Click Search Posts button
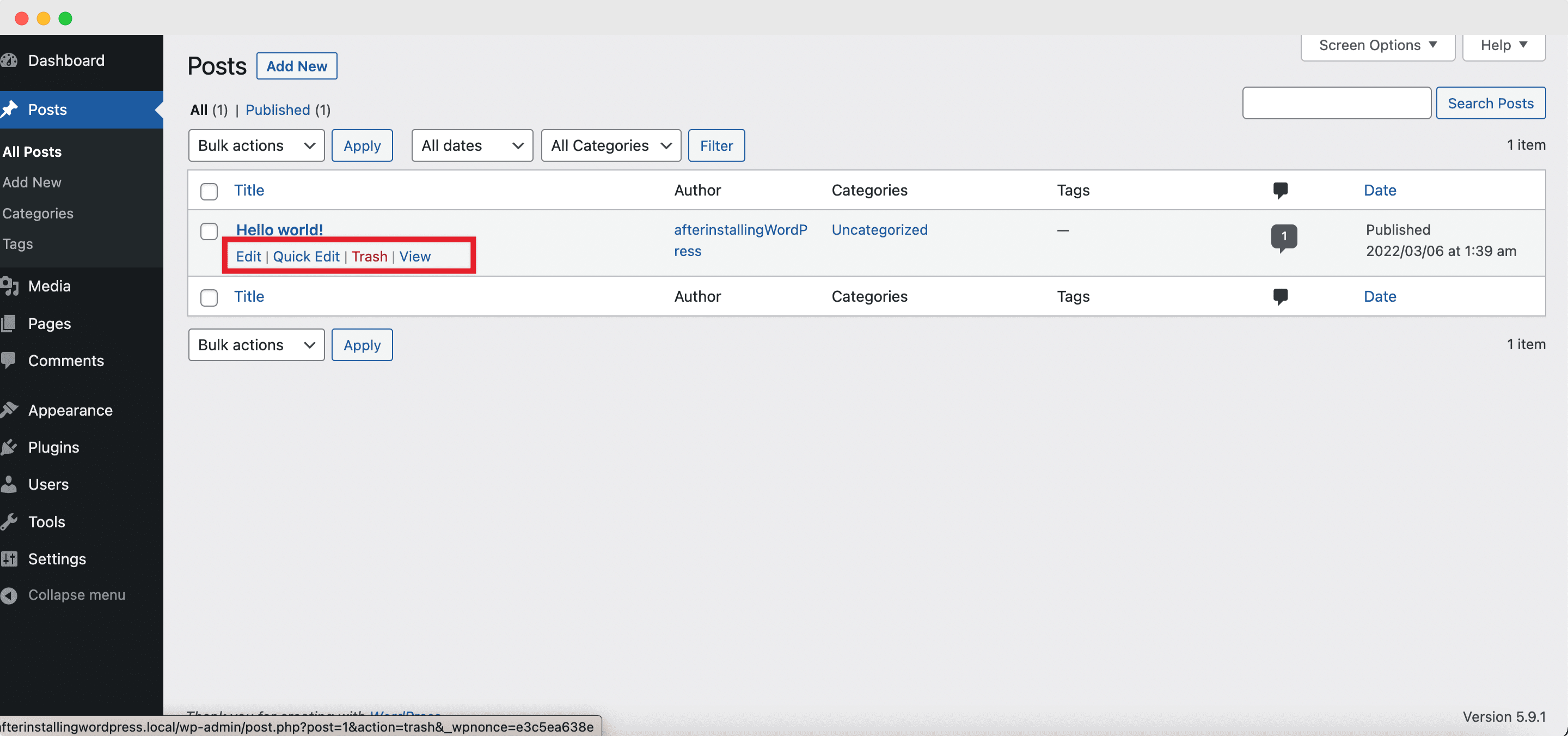 click(x=1492, y=103)
